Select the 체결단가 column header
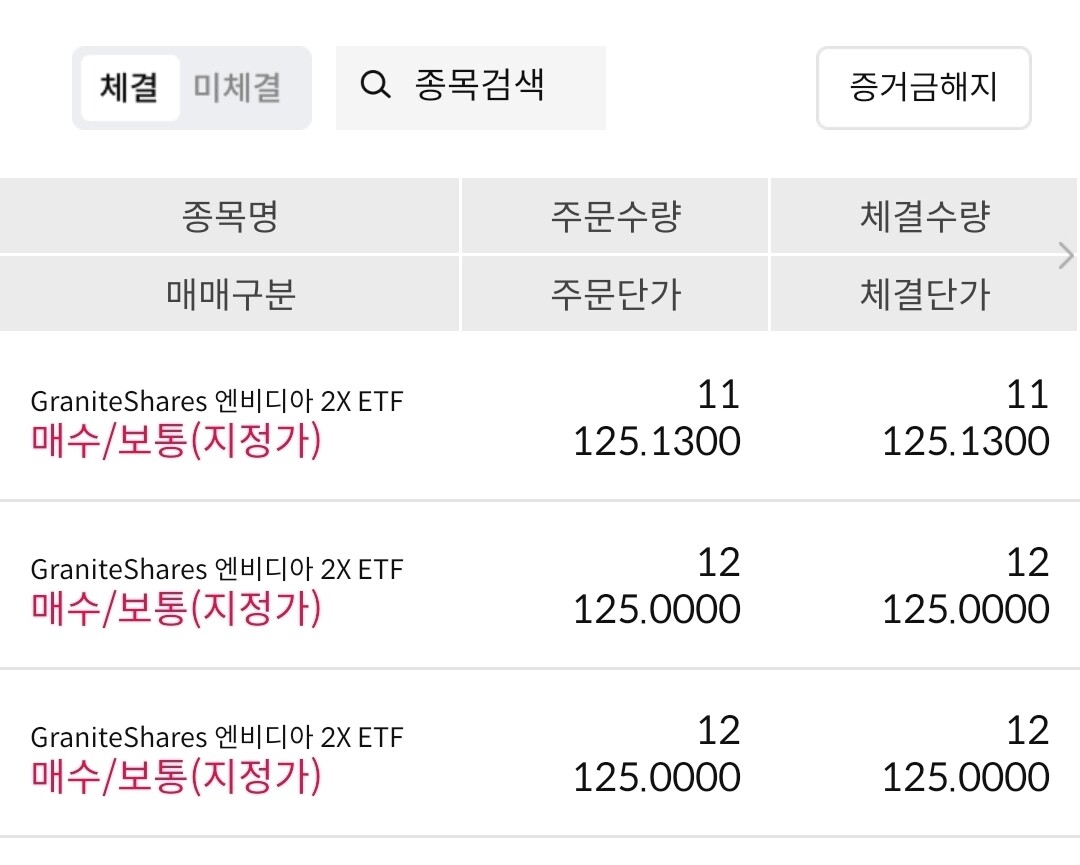 pos(924,294)
